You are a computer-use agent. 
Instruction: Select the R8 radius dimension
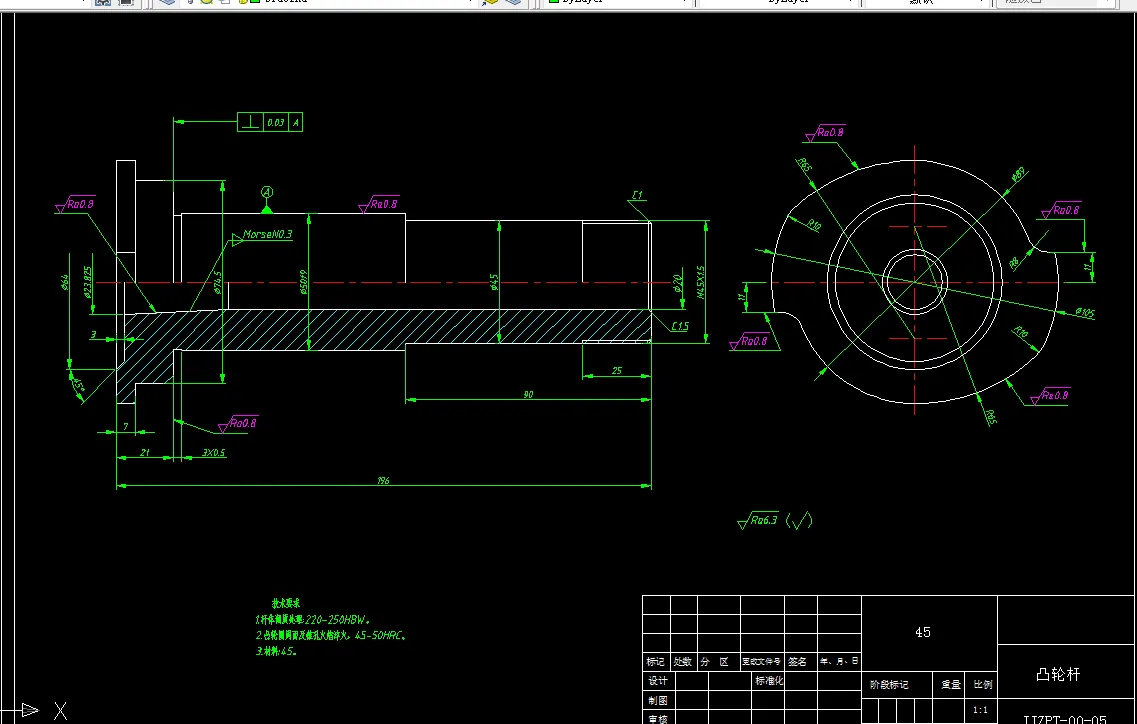1014,262
